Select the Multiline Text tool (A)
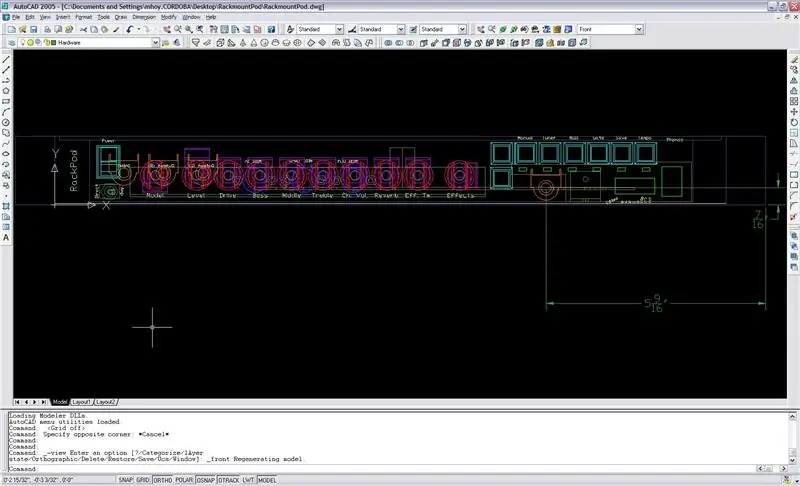Screen dimensions: 800x486 (x=6, y=238)
